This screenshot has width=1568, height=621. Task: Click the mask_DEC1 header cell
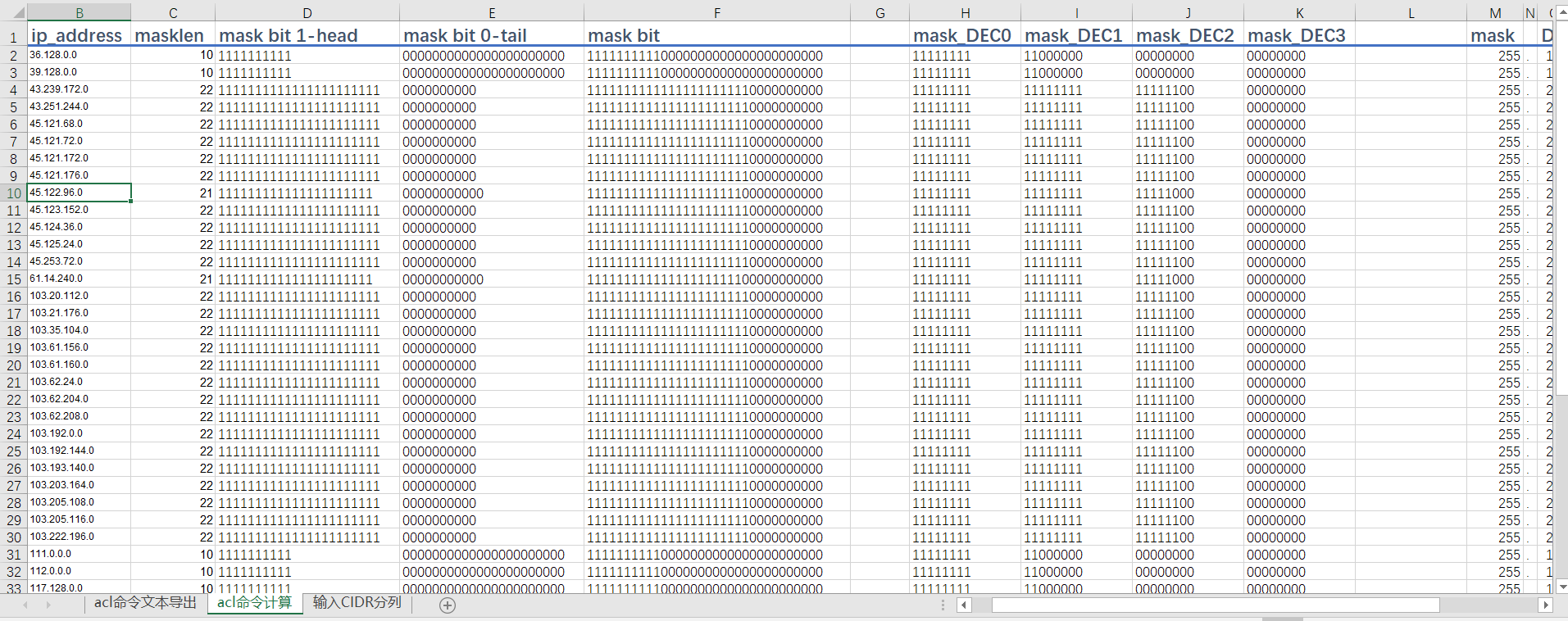pyautogui.click(x=1077, y=36)
